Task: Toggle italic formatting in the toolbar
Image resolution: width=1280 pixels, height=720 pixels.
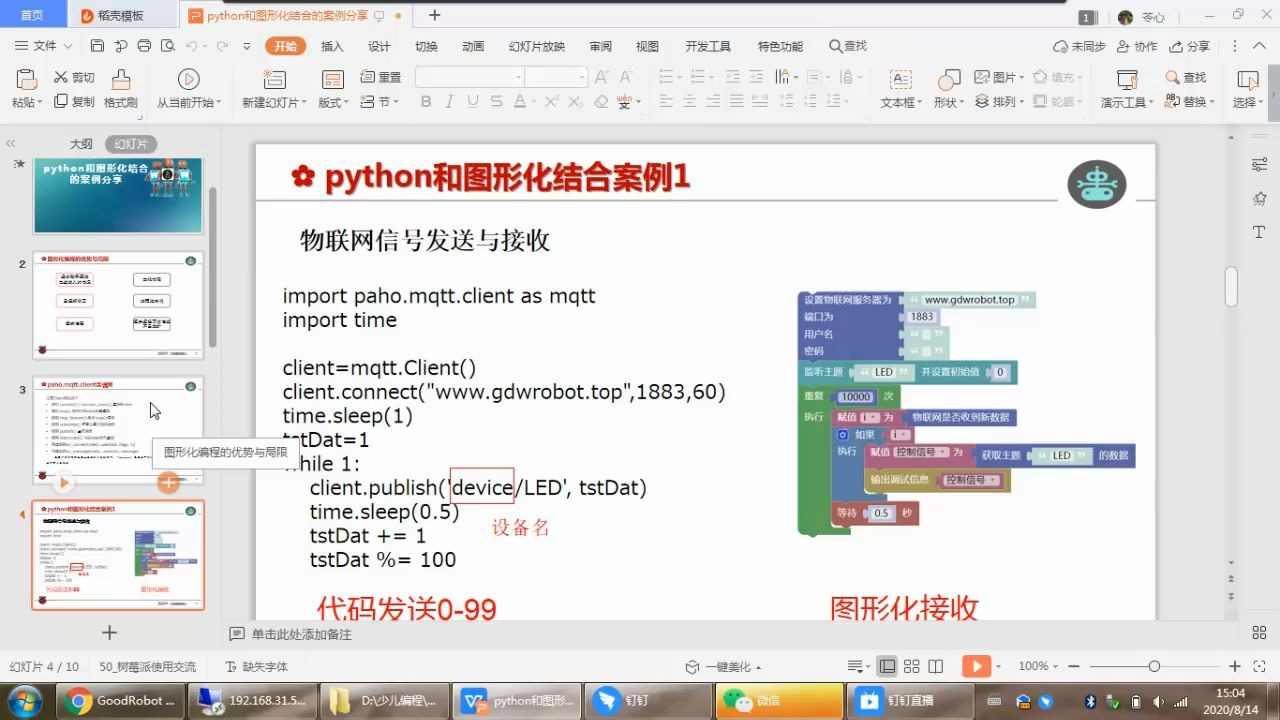Action: pyautogui.click(x=448, y=101)
